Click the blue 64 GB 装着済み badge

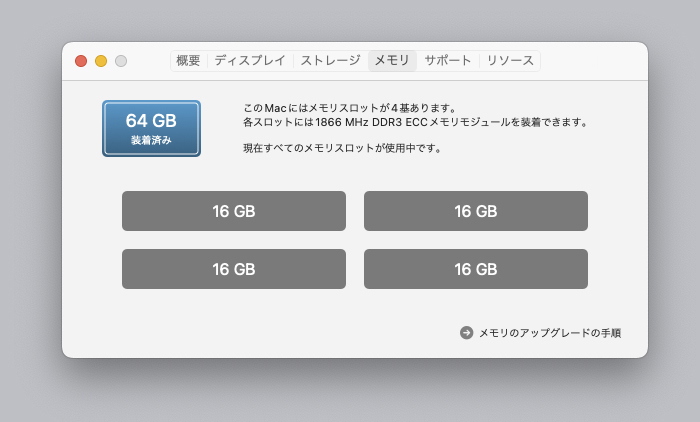[x=151, y=129]
